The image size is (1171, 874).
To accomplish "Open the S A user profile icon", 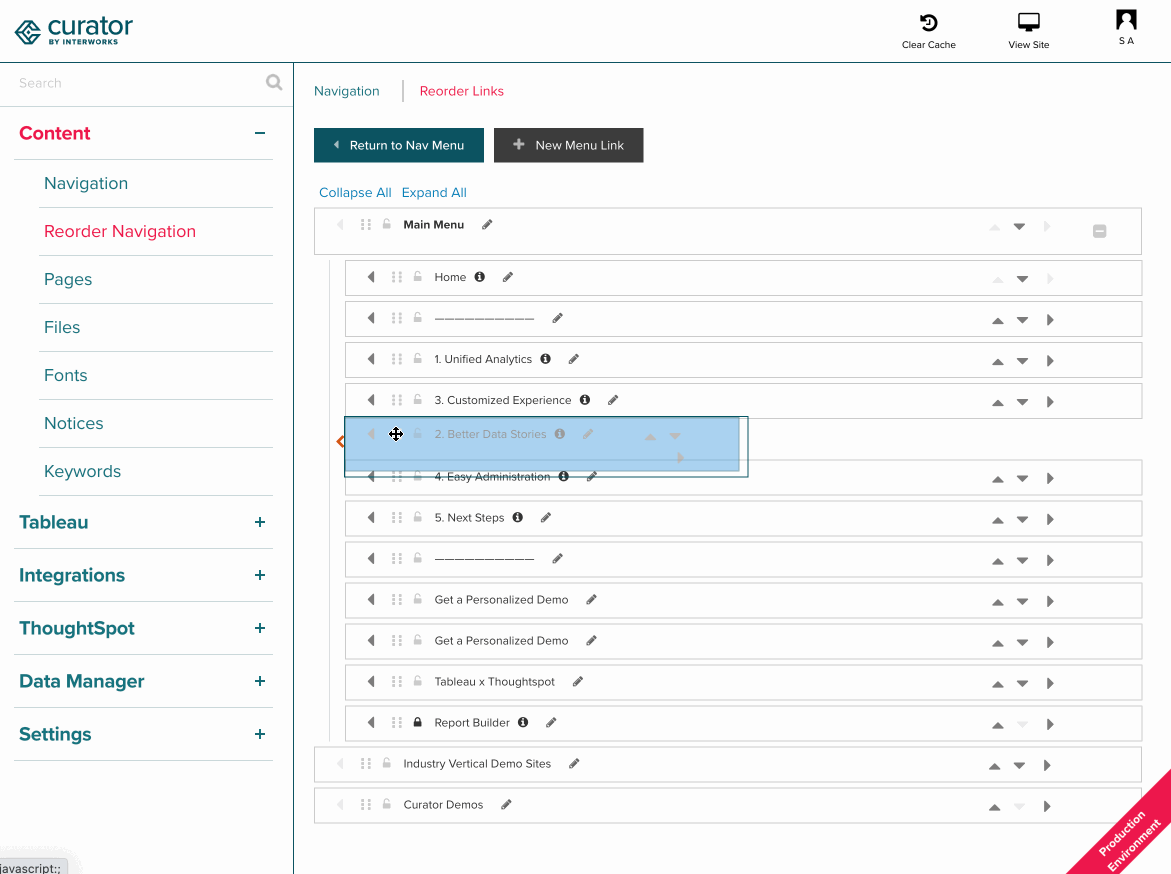I will tap(1126, 19).
